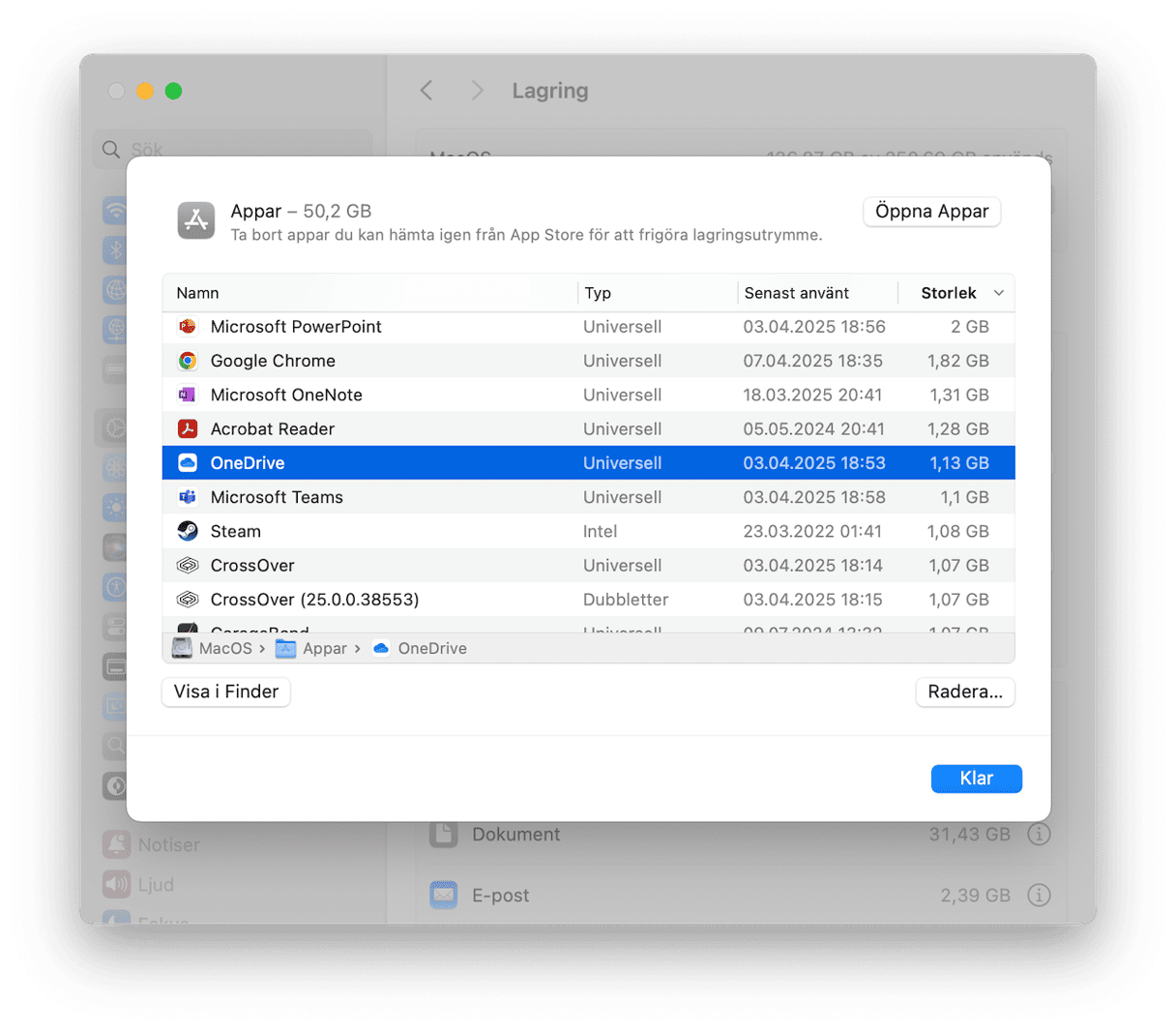Click the Dokument info icon in background window
Screen dimensions: 1176x1029
1039,834
